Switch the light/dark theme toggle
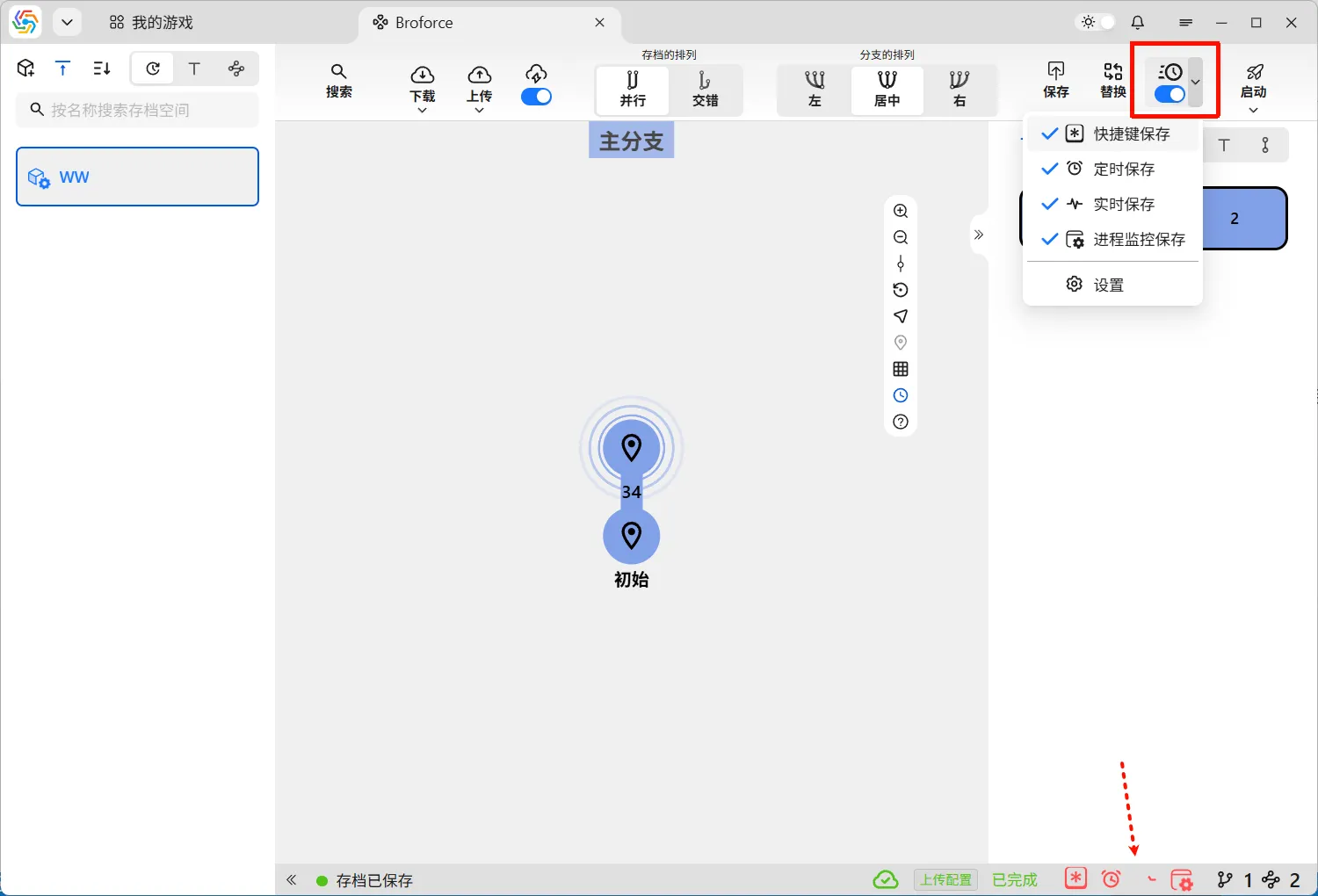The image size is (1318, 896). click(x=1097, y=22)
